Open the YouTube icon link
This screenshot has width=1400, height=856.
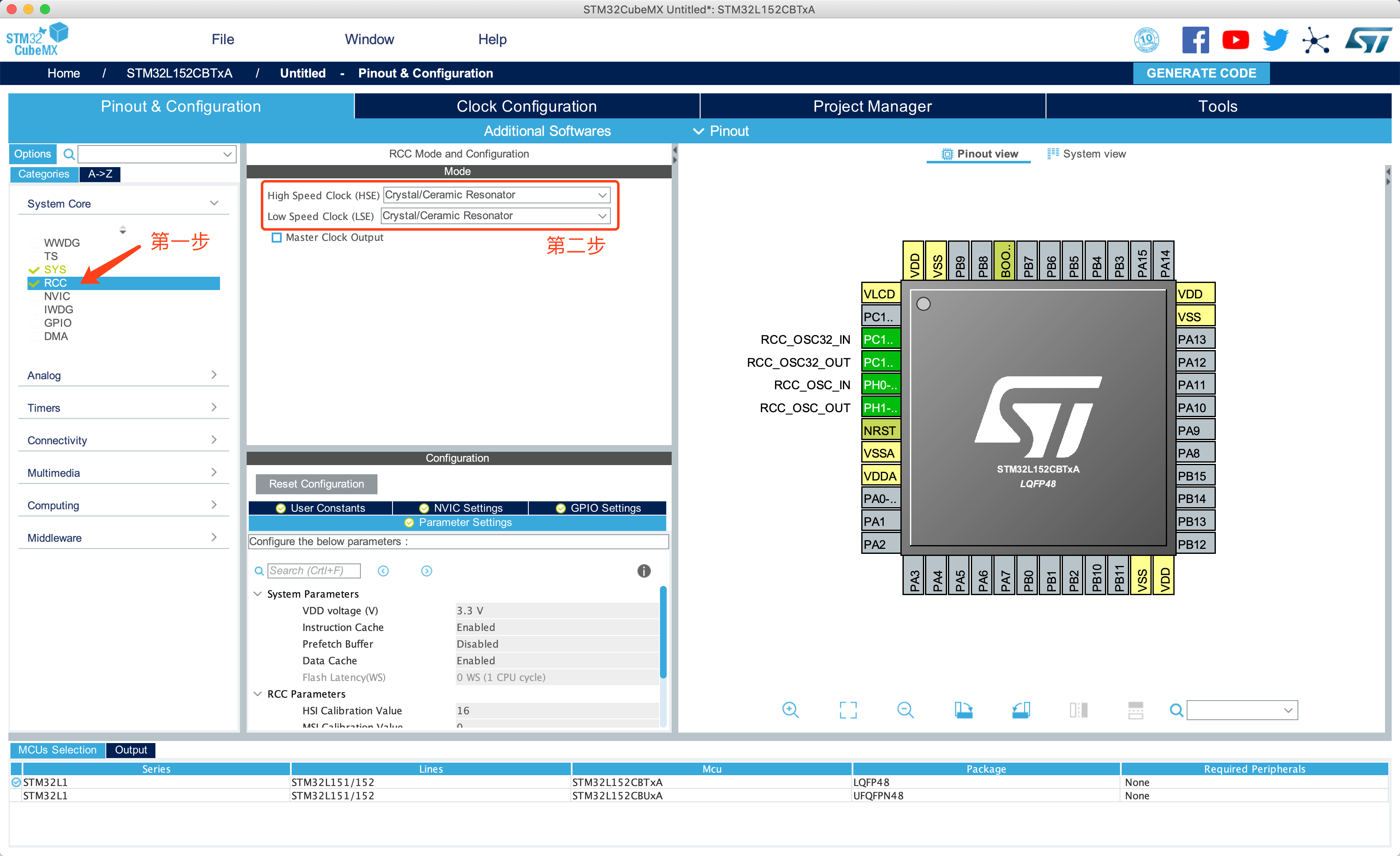click(x=1235, y=40)
